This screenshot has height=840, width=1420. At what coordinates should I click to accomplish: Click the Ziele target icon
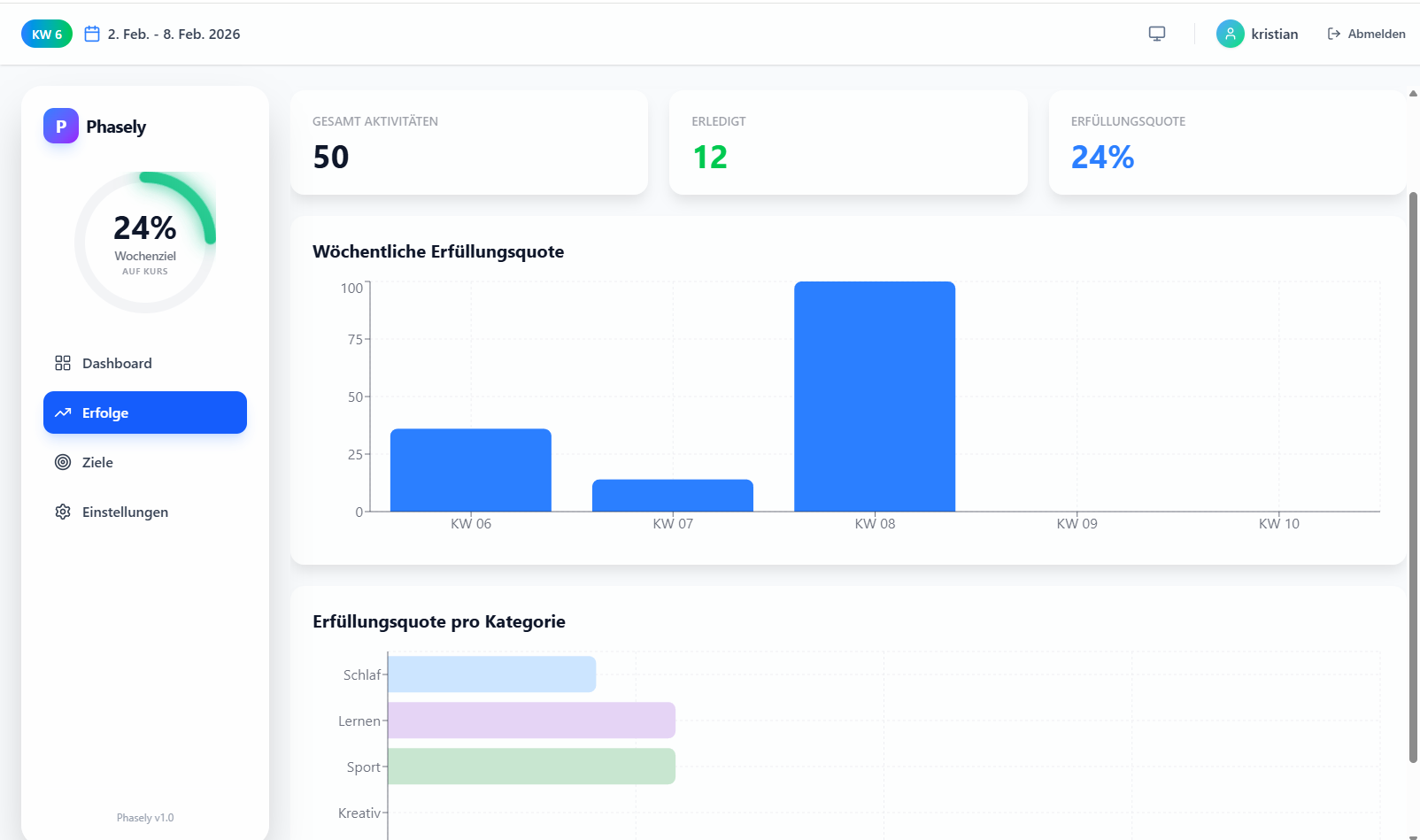[x=63, y=462]
